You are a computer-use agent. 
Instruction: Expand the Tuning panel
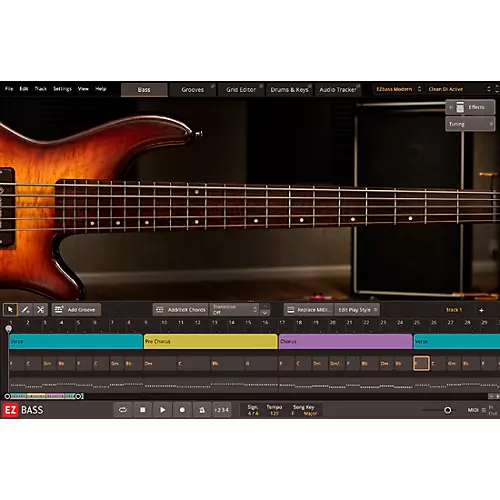click(x=470, y=124)
